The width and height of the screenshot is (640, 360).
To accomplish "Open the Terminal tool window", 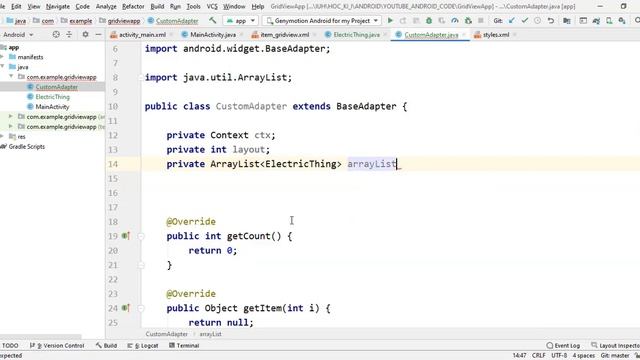I will pos(184,345).
